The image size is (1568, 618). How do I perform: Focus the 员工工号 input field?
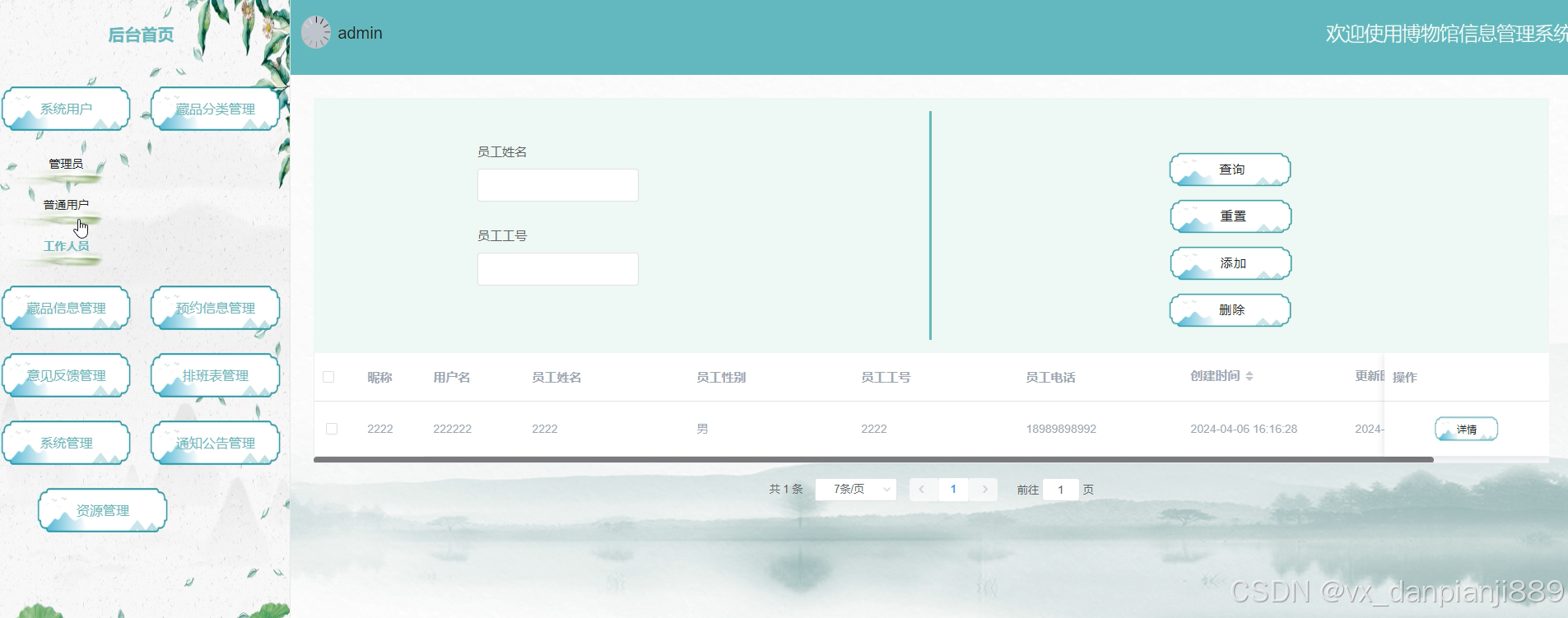tap(557, 269)
